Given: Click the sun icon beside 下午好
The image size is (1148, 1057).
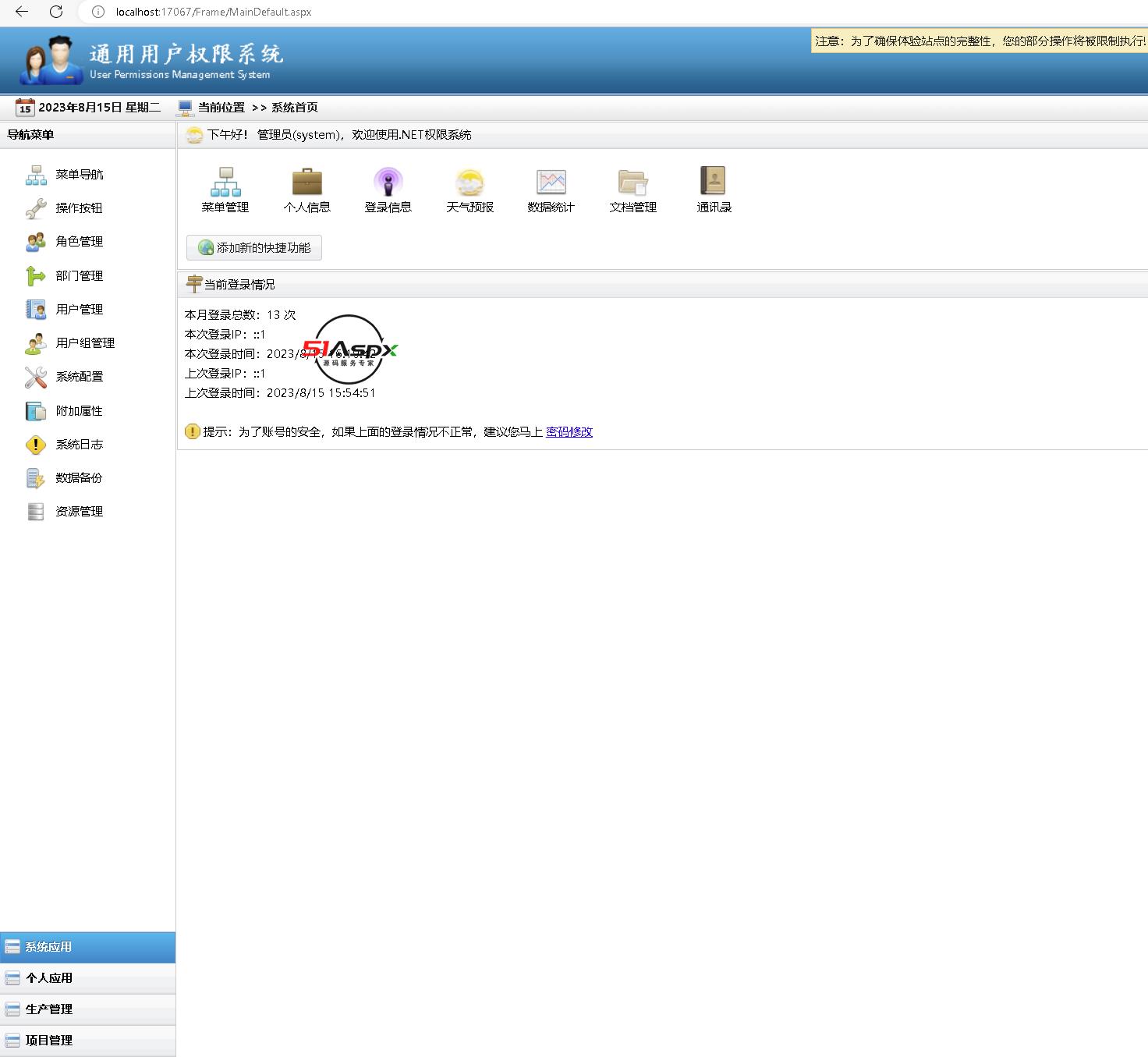Looking at the screenshot, I should click(194, 135).
